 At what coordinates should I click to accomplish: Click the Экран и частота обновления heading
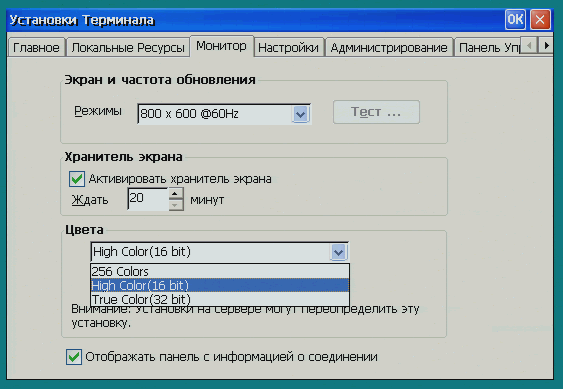pyautogui.click(x=160, y=79)
